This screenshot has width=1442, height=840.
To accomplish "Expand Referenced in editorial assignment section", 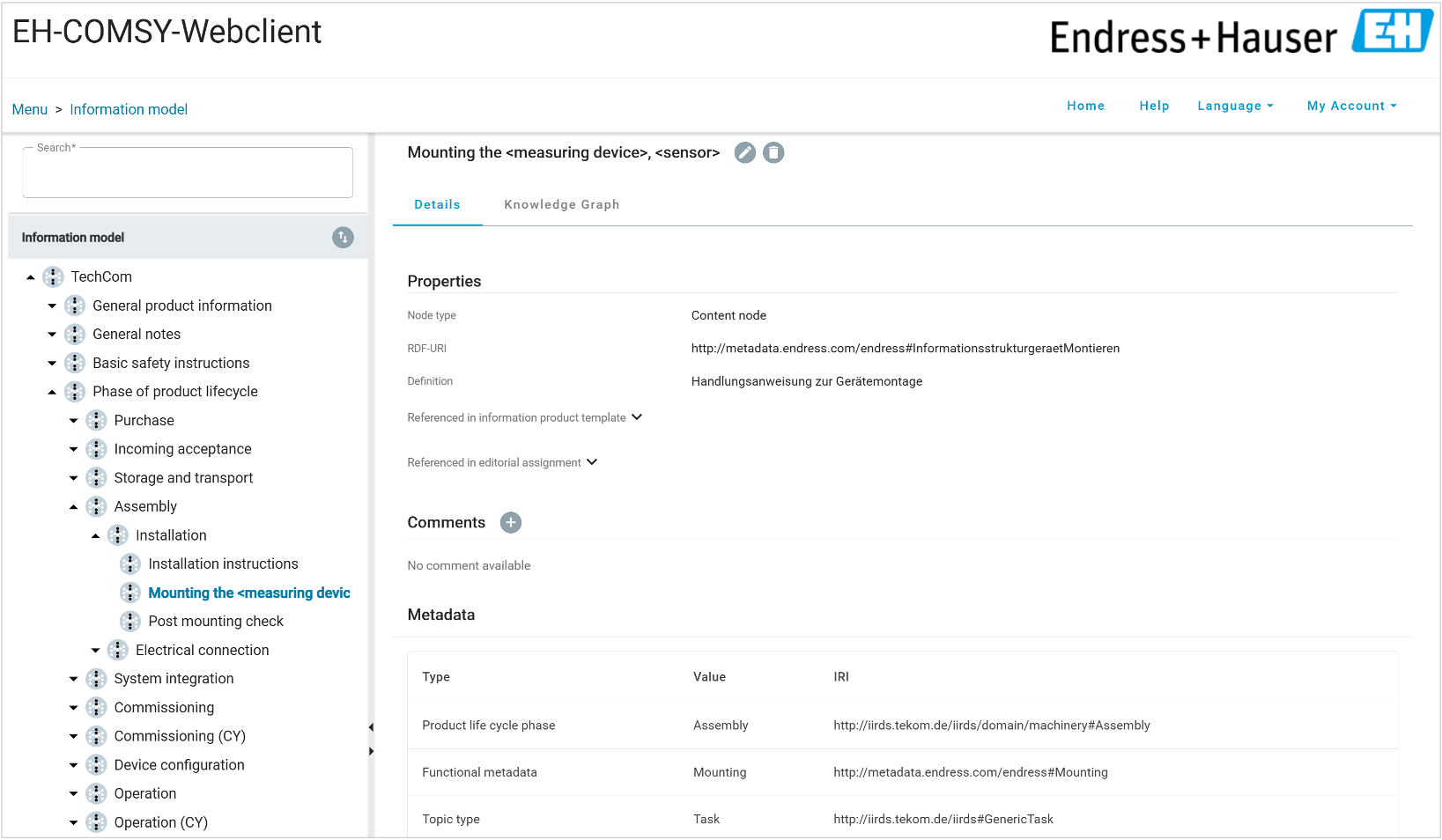I will [x=592, y=462].
